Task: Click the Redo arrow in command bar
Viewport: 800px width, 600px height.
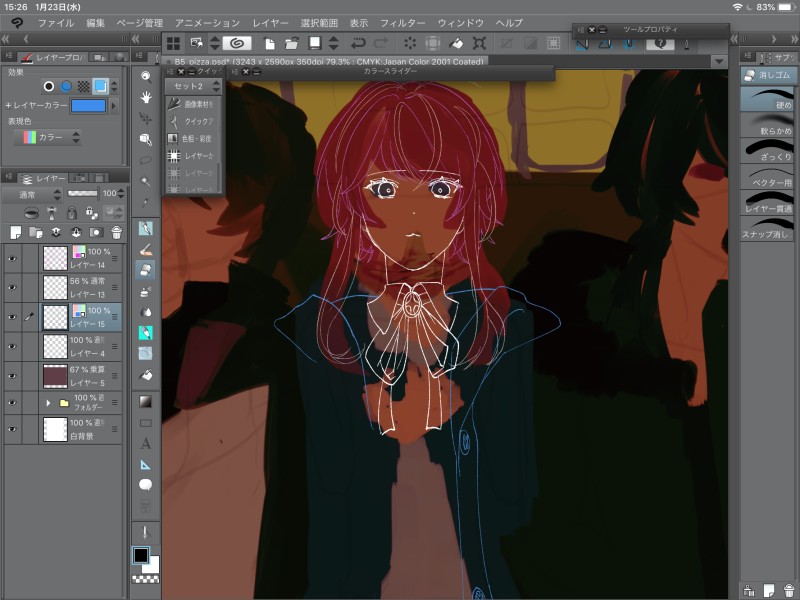Action: (381, 43)
